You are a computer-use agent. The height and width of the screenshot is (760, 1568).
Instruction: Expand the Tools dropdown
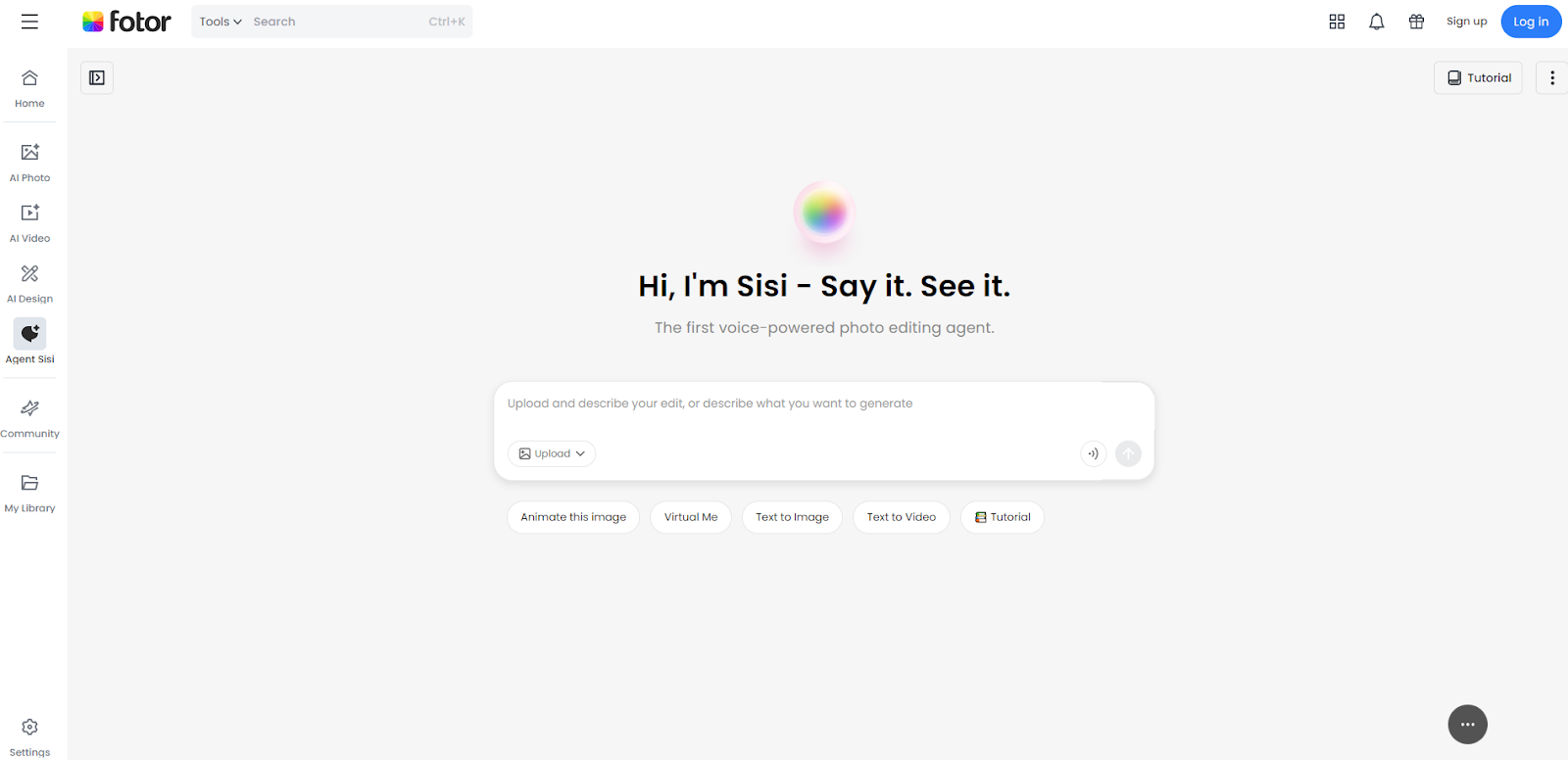(x=220, y=22)
